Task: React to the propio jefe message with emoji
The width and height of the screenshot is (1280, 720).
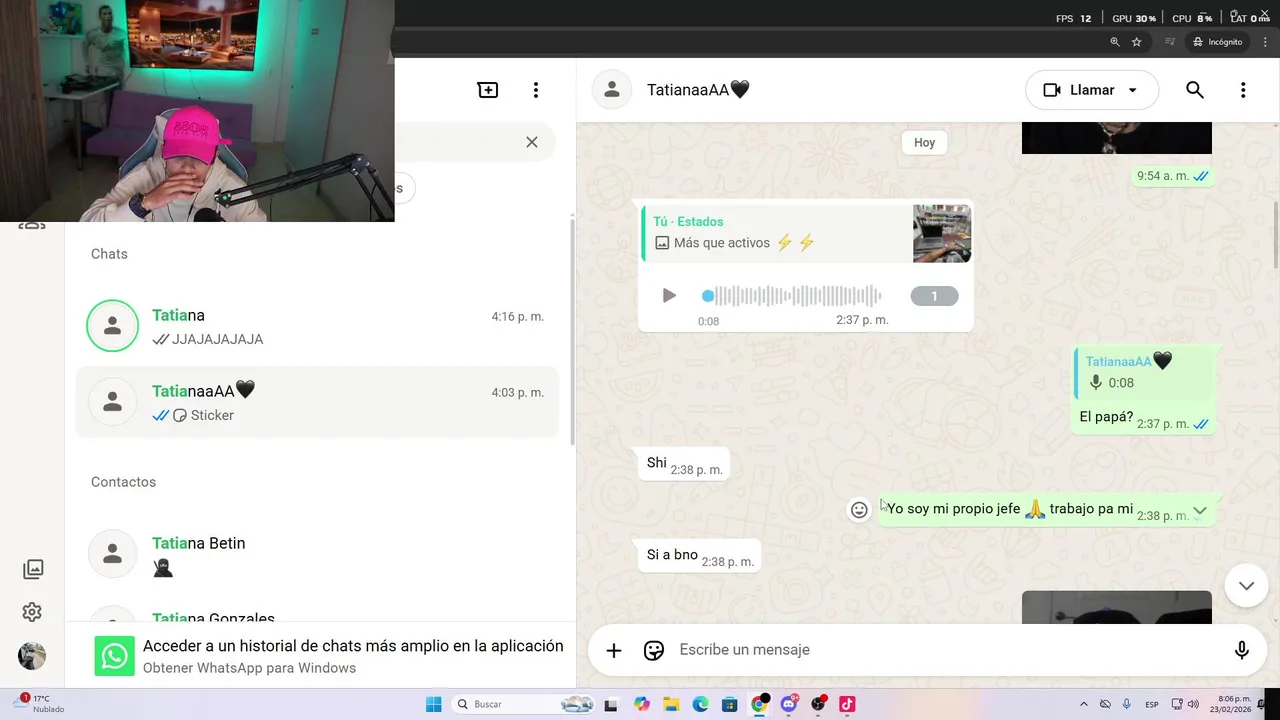Action: coord(859,510)
